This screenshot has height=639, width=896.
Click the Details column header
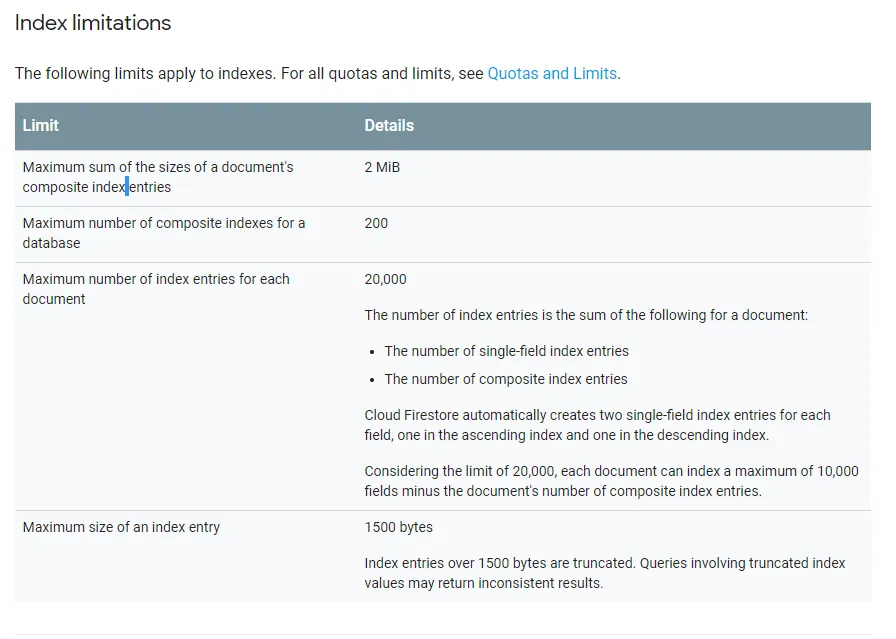389,126
